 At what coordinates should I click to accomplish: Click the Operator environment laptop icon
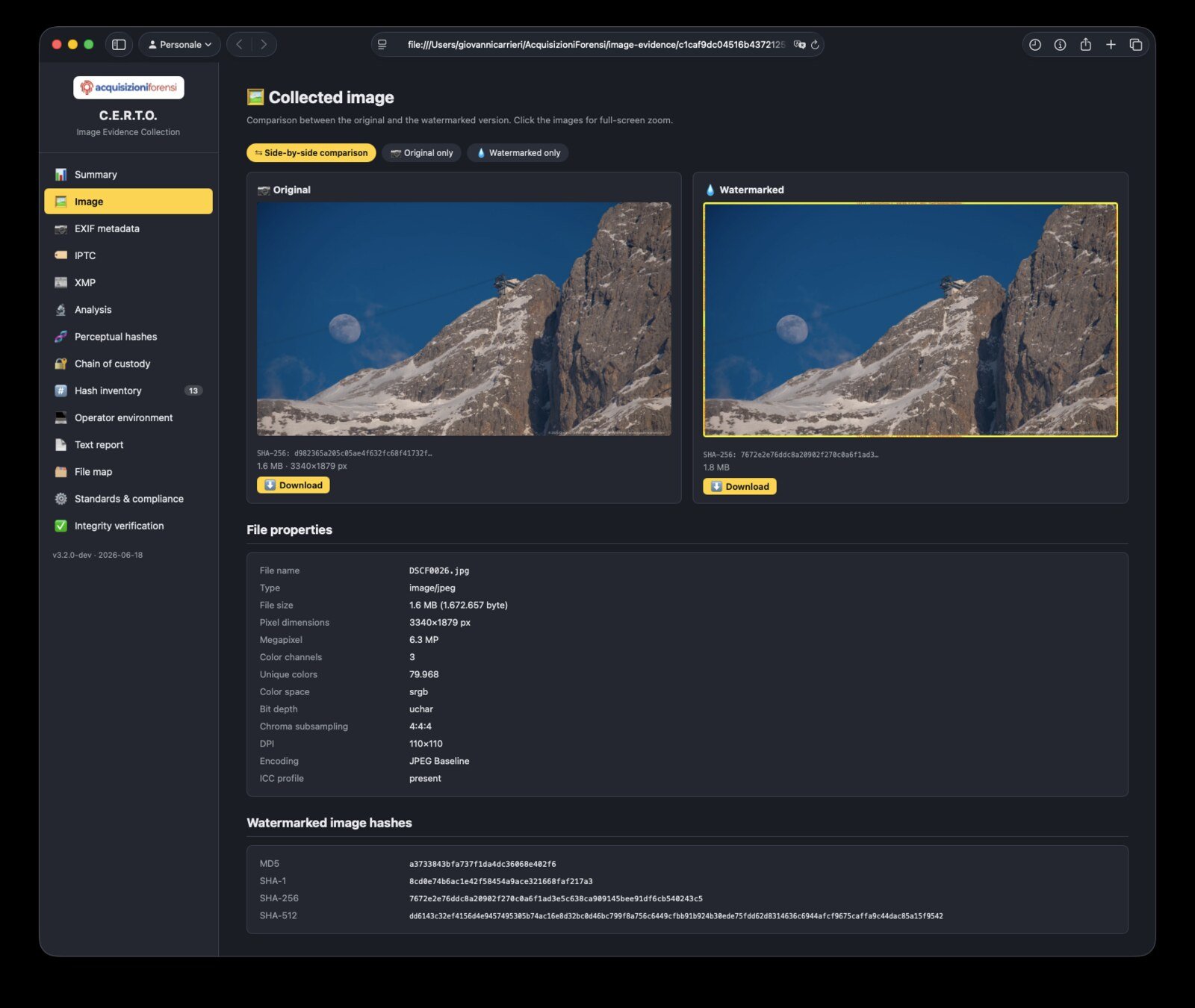pos(60,417)
